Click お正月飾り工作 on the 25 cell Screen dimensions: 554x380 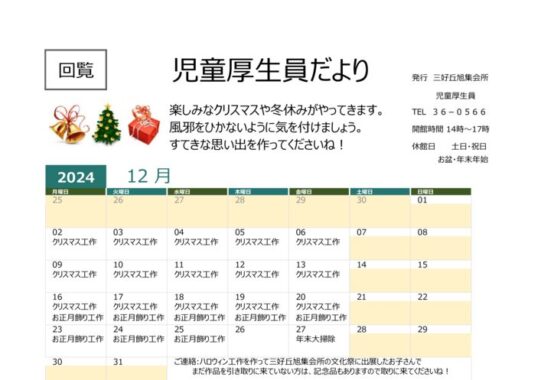(x=200, y=339)
